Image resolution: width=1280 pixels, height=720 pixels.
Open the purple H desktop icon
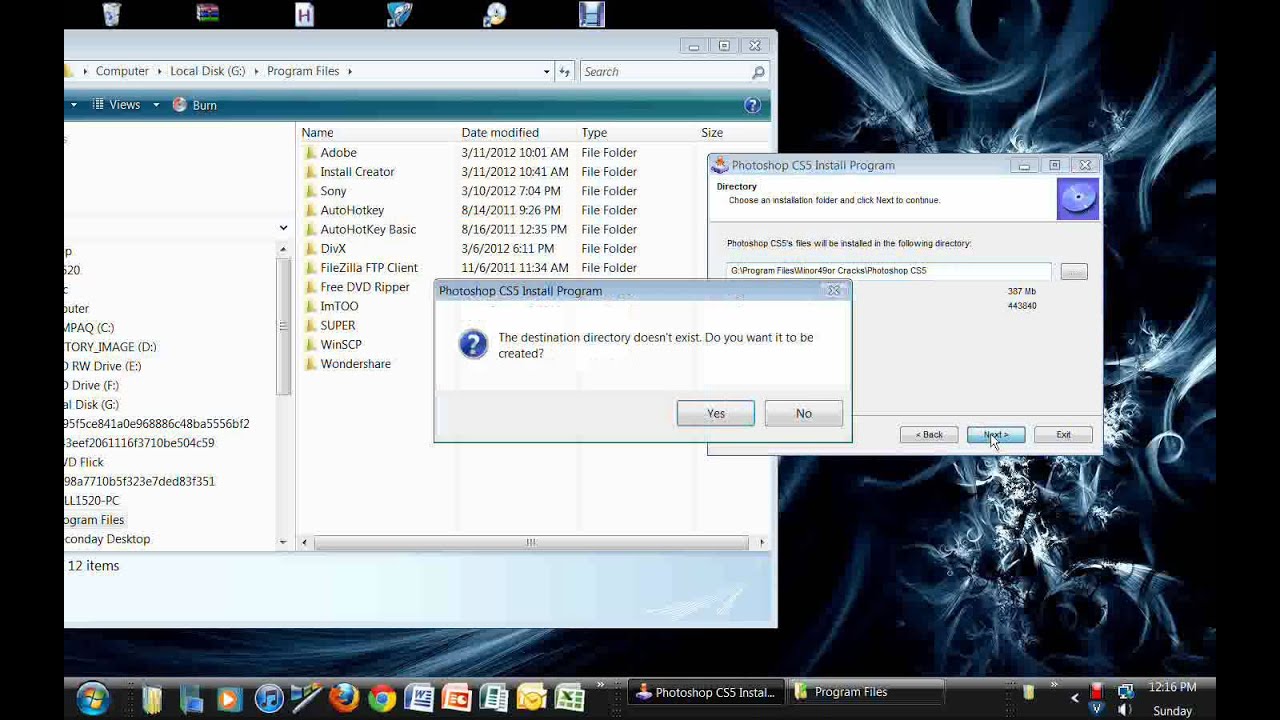(304, 14)
